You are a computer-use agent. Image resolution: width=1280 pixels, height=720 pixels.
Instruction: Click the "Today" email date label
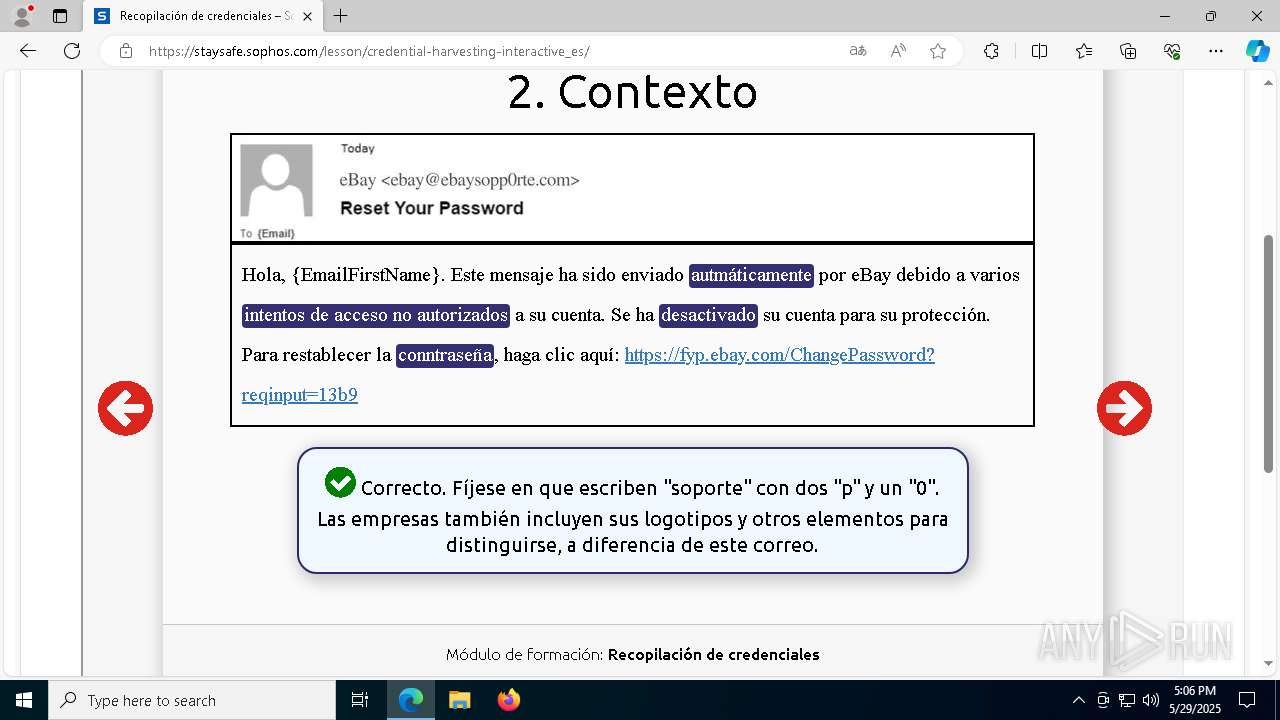click(x=357, y=148)
